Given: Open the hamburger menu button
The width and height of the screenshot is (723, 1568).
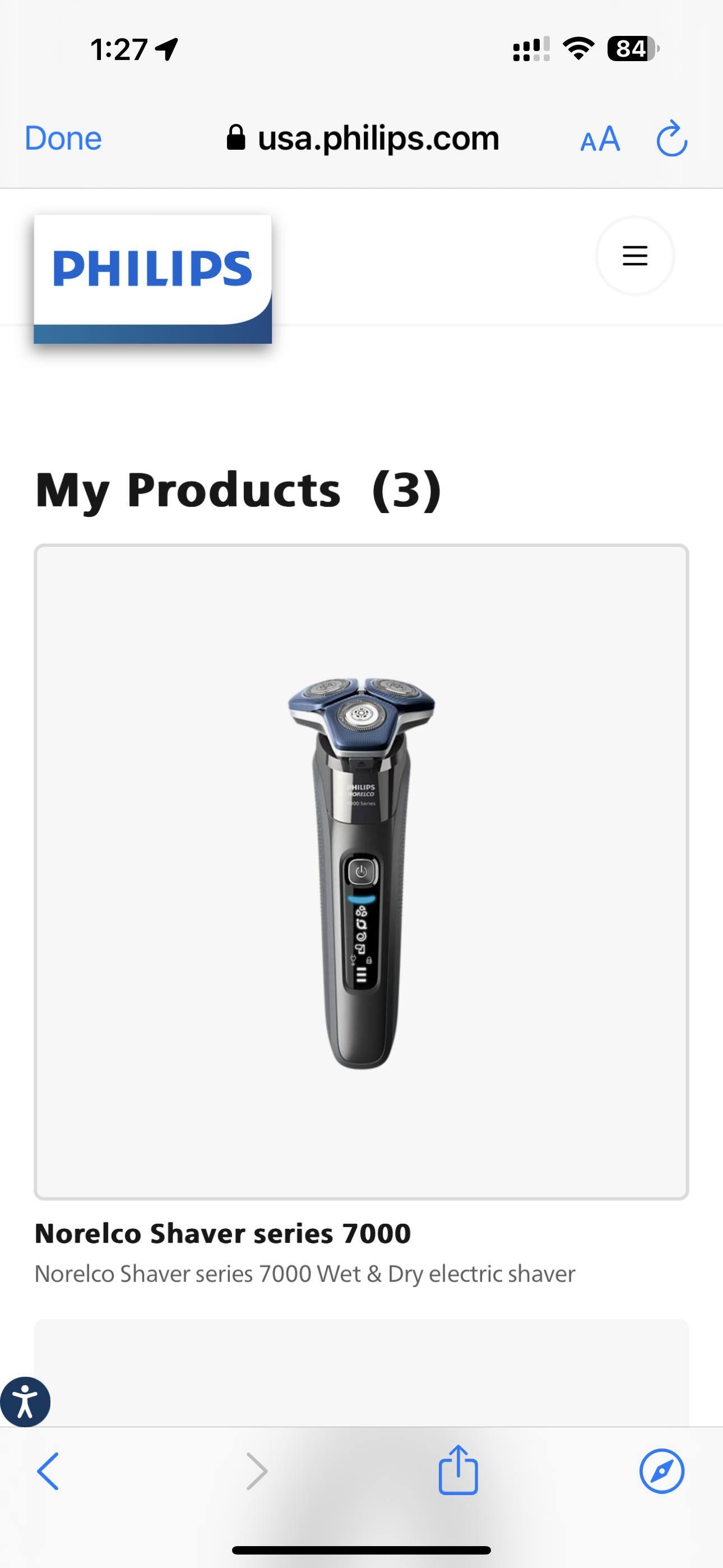Looking at the screenshot, I should click(635, 256).
